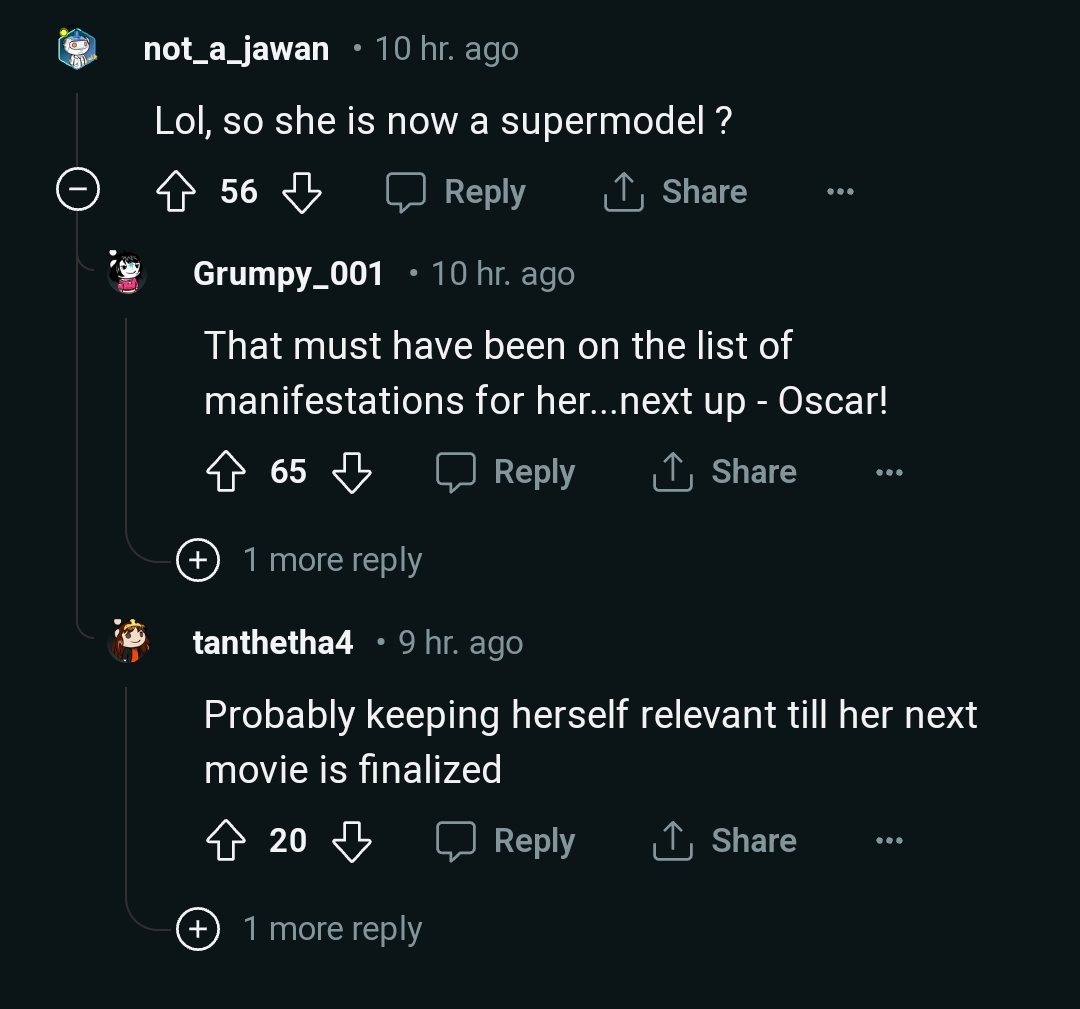This screenshot has height=1009, width=1080.
Task: Downvote tanthetha4's comment
Action: click(351, 841)
